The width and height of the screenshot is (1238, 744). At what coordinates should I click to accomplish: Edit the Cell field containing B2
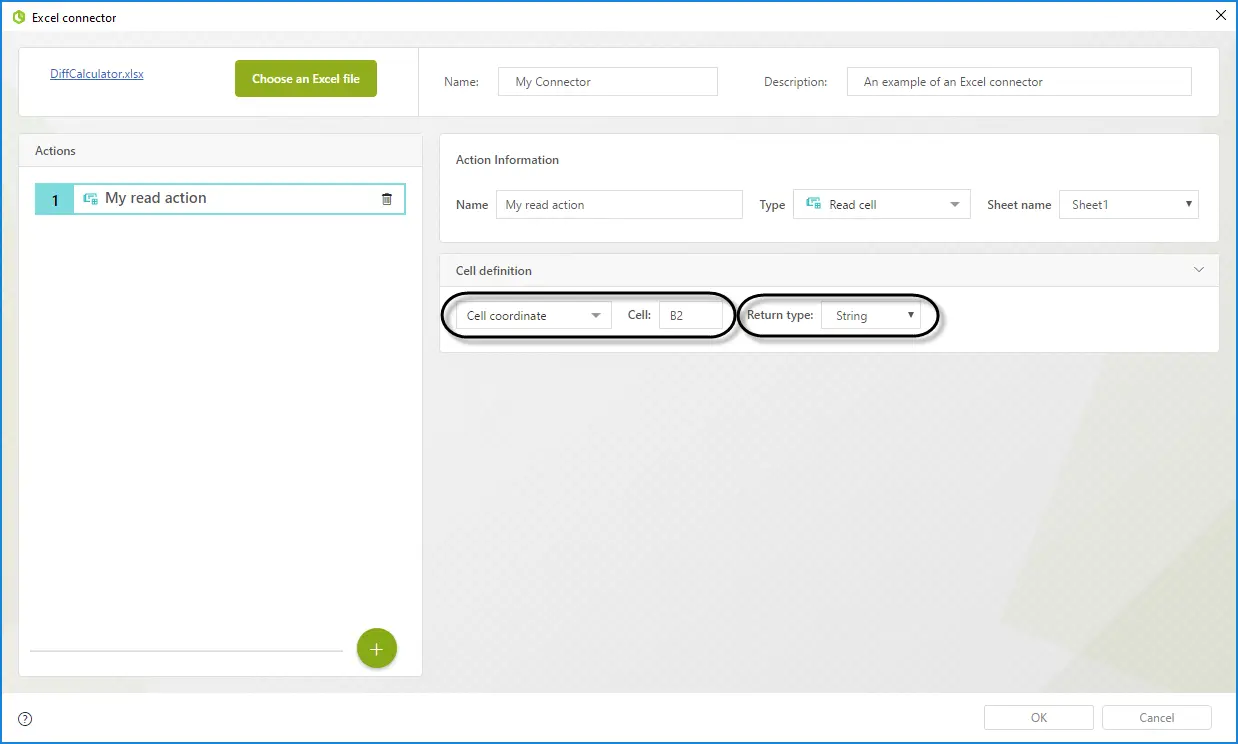coord(690,316)
